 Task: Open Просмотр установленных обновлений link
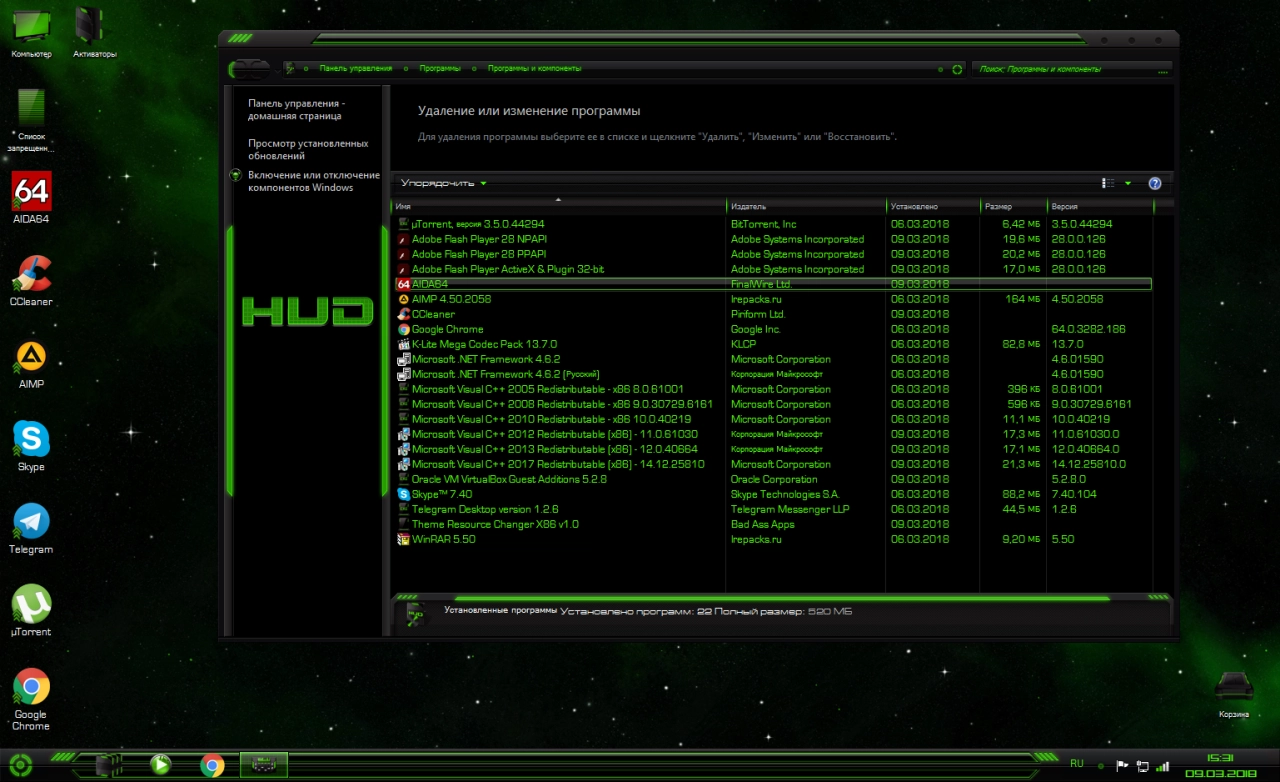(308, 149)
